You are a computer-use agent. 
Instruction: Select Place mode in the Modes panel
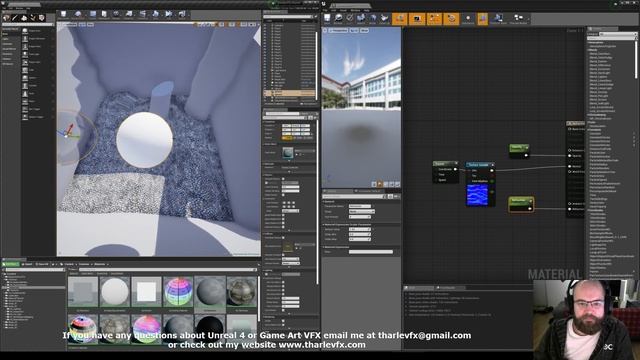coord(6,18)
